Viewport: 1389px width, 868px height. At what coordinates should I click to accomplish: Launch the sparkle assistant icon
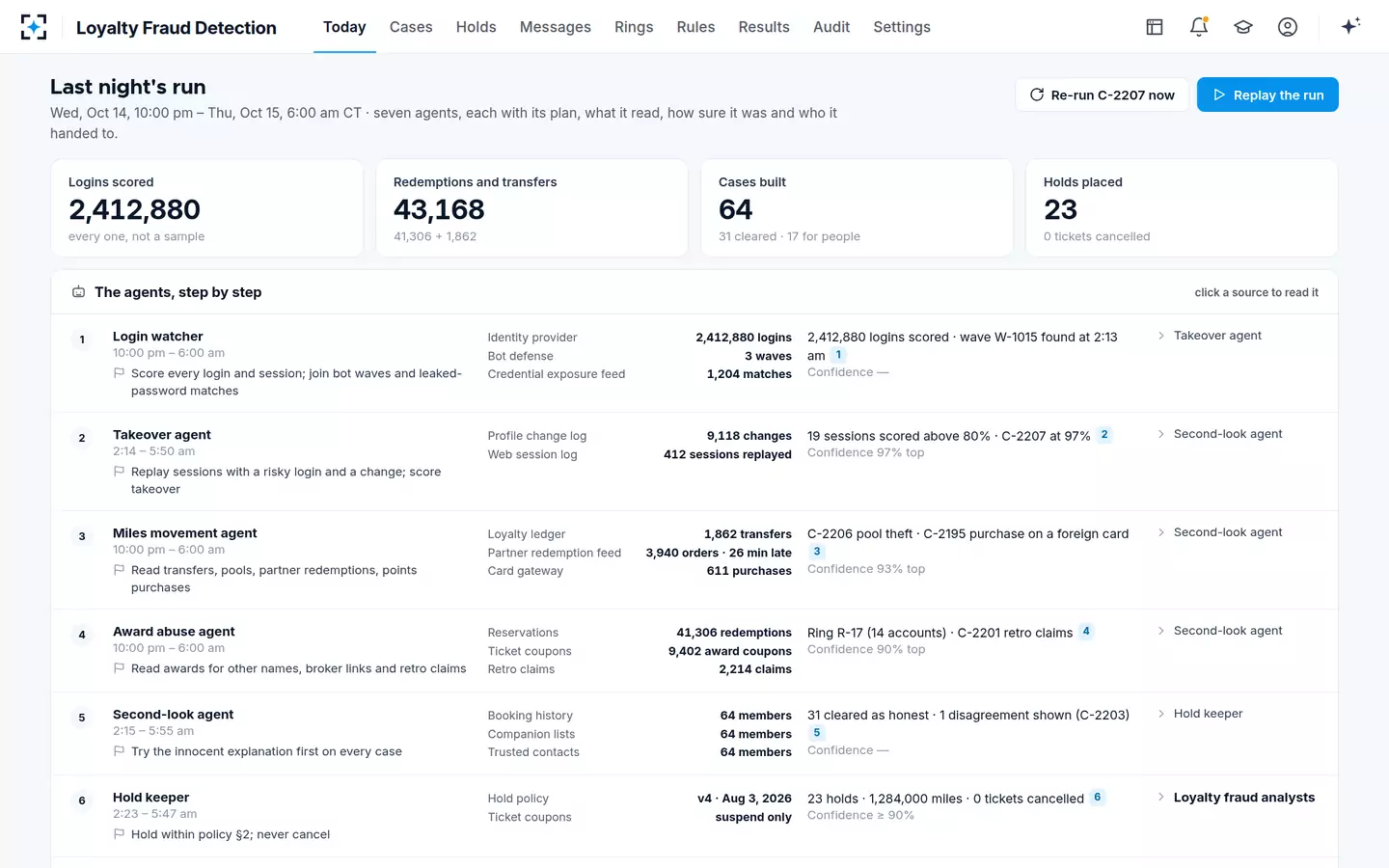coord(1350,26)
